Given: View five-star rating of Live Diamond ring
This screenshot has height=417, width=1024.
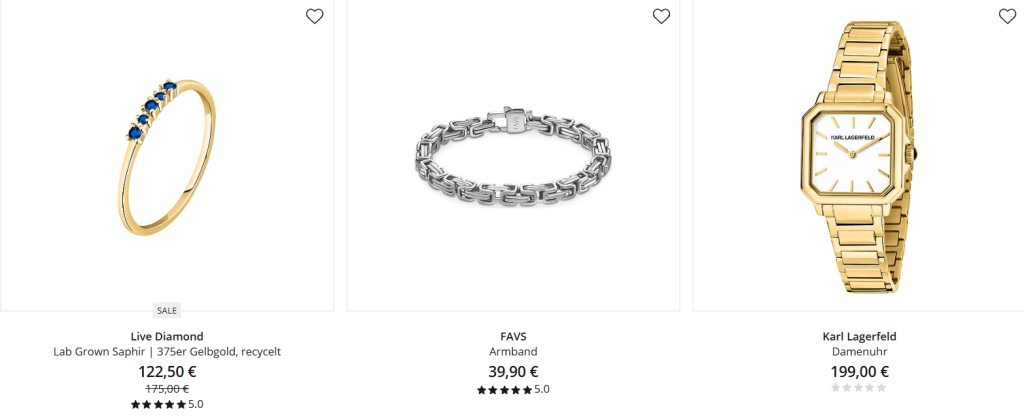Looking at the screenshot, I should pyautogui.click(x=167, y=405).
